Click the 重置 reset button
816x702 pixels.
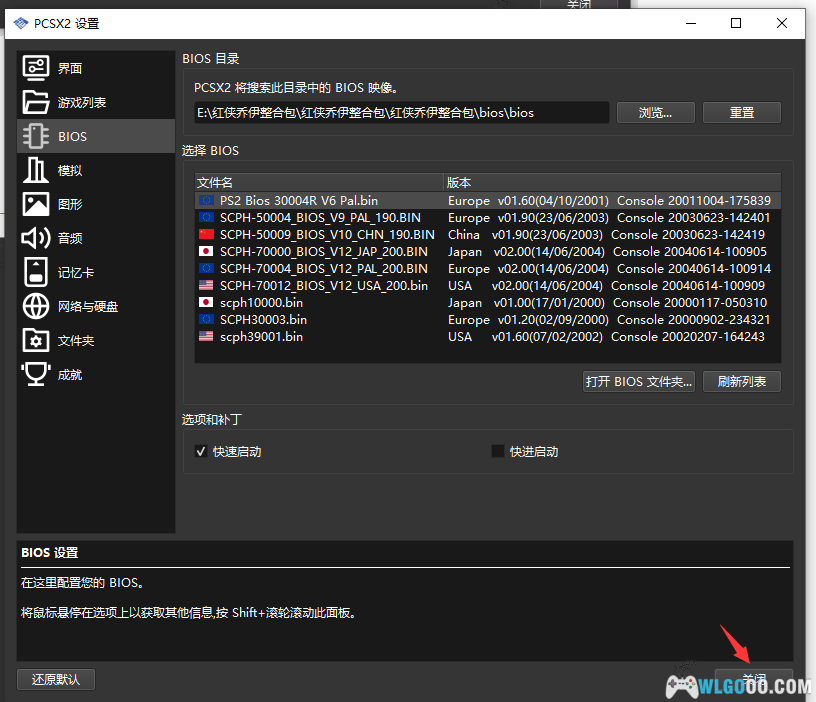(x=741, y=113)
